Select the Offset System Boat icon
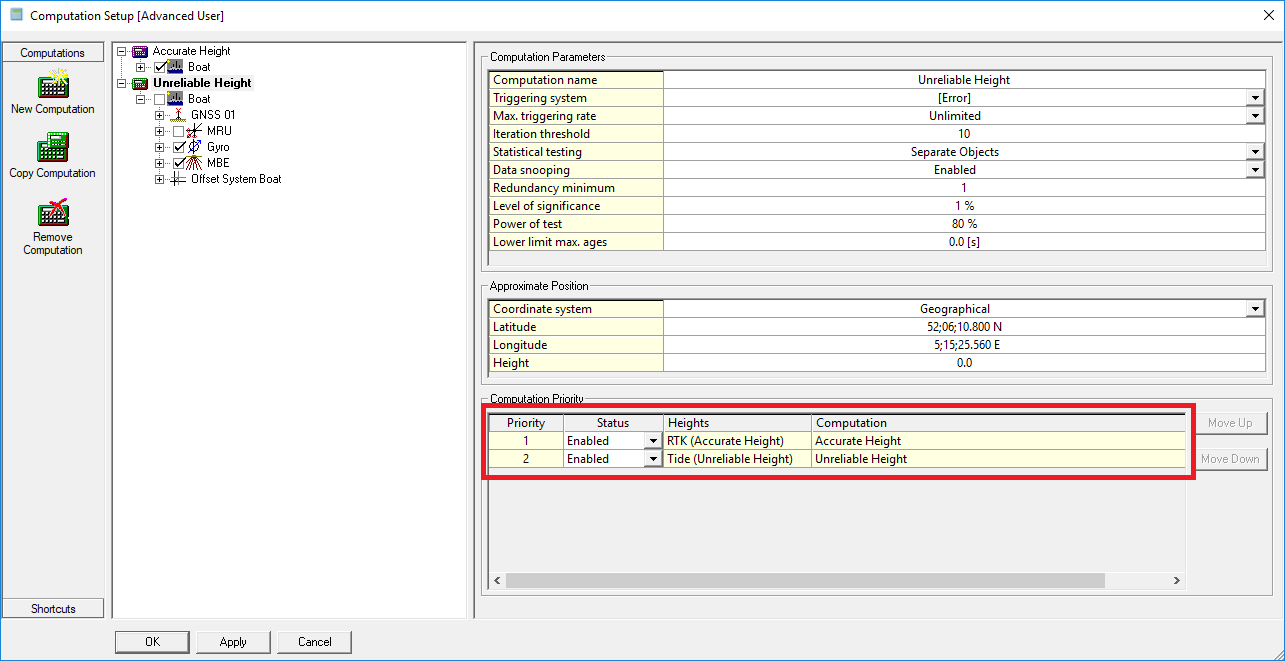 [x=177, y=179]
